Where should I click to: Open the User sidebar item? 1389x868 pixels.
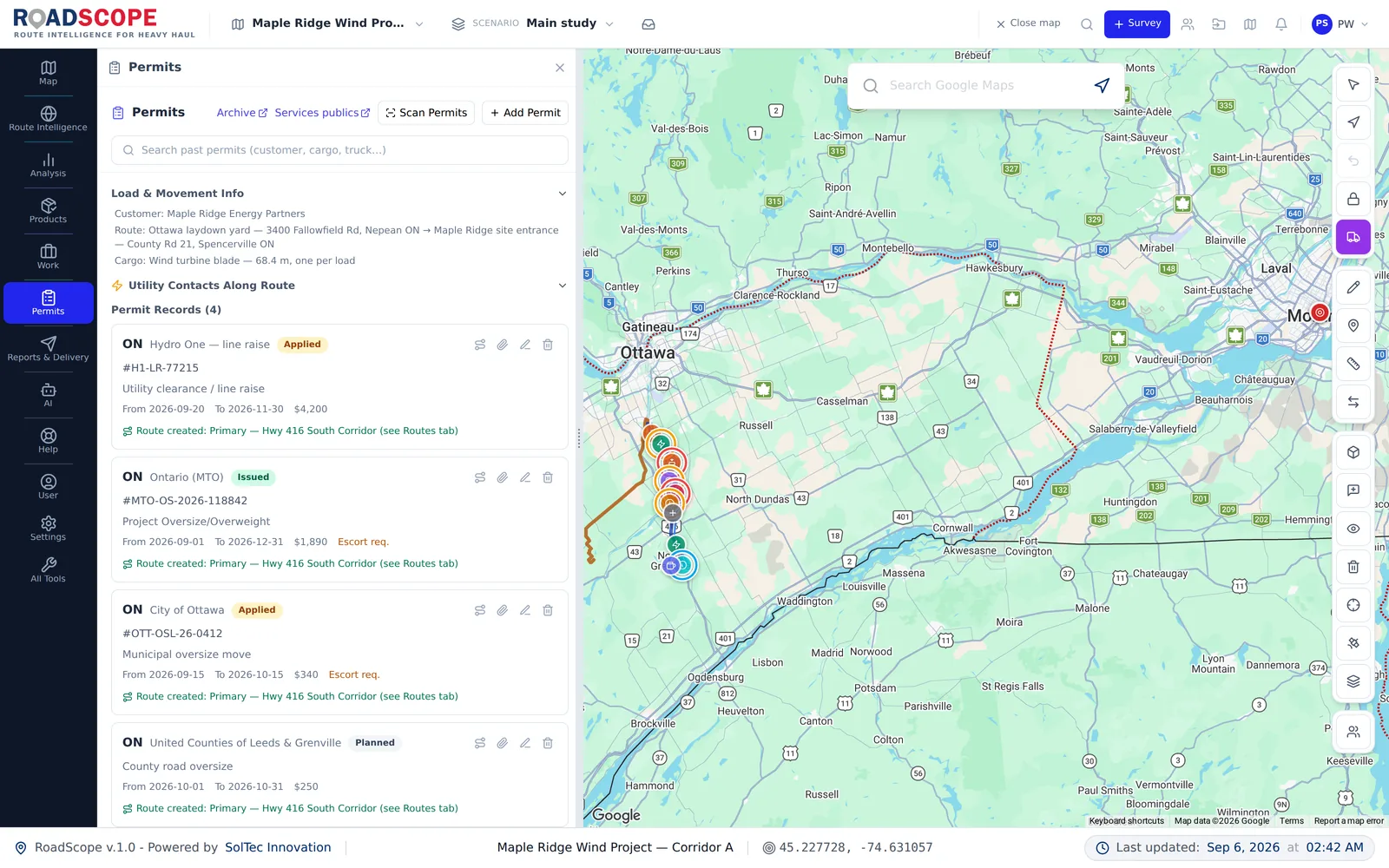pyautogui.click(x=49, y=487)
